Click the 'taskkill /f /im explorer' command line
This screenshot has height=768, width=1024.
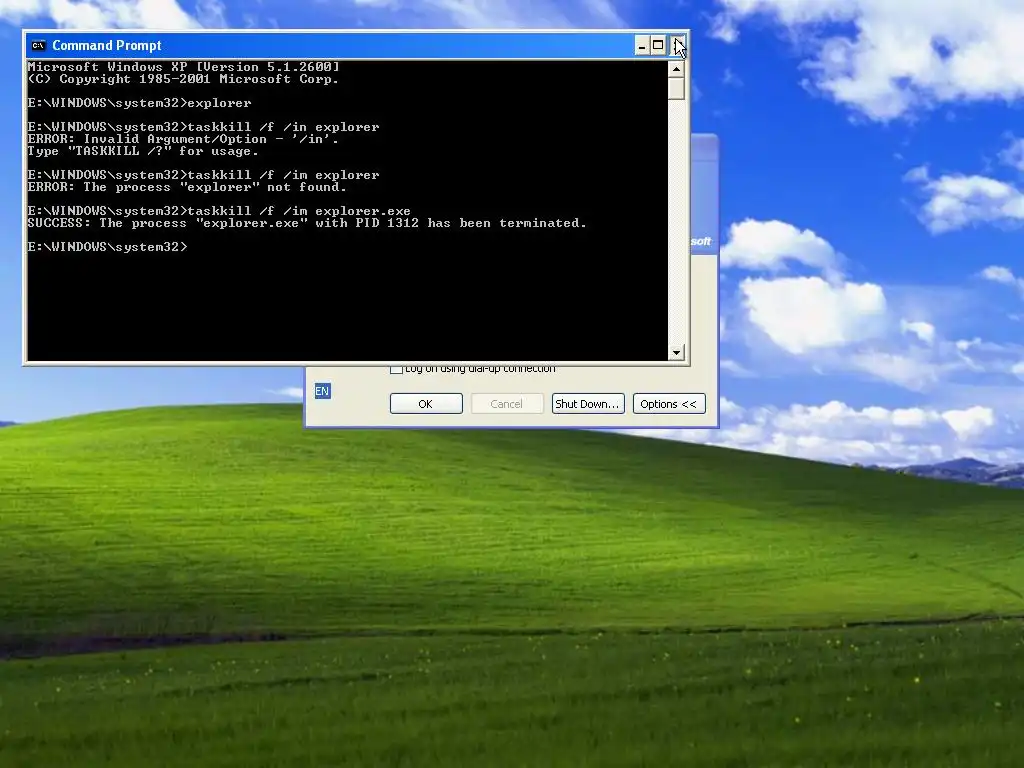pyautogui.click(x=203, y=175)
